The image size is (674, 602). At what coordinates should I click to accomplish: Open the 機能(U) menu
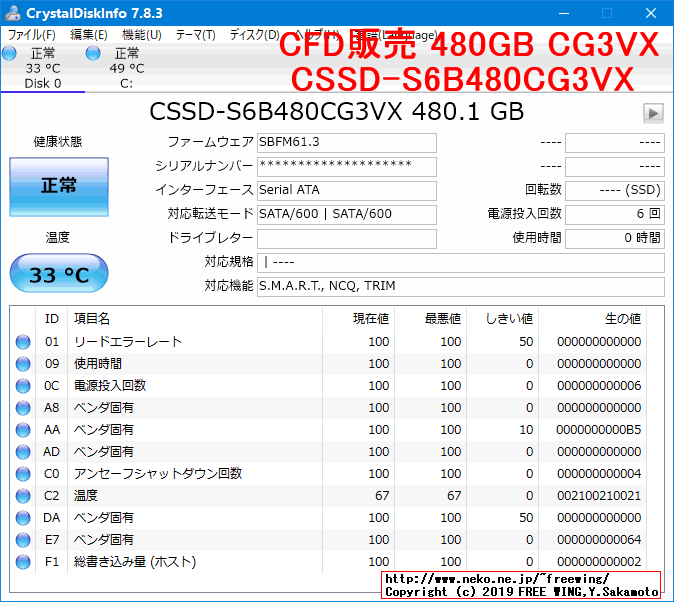click(141, 35)
